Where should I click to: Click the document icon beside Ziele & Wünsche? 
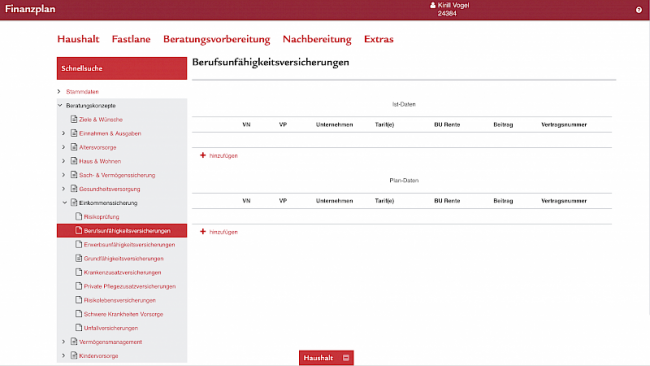[74, 119]
